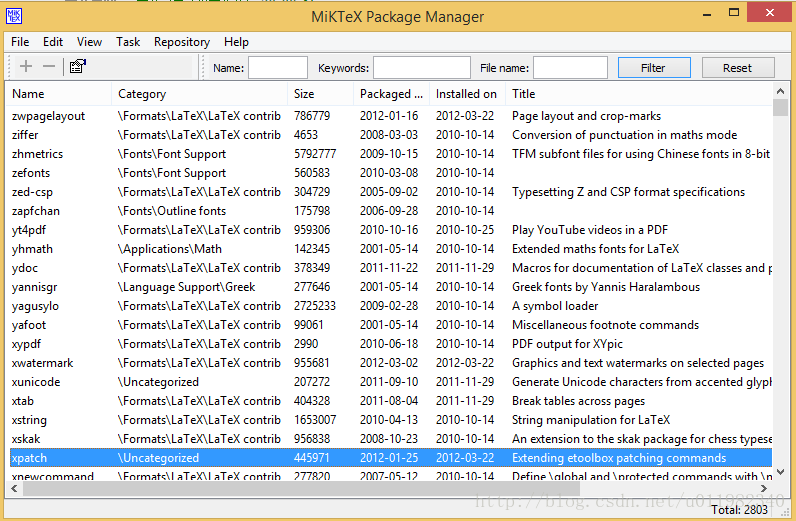Click the '\Applications\Math' category cell
796x521 pixels.
click(170, 249)
